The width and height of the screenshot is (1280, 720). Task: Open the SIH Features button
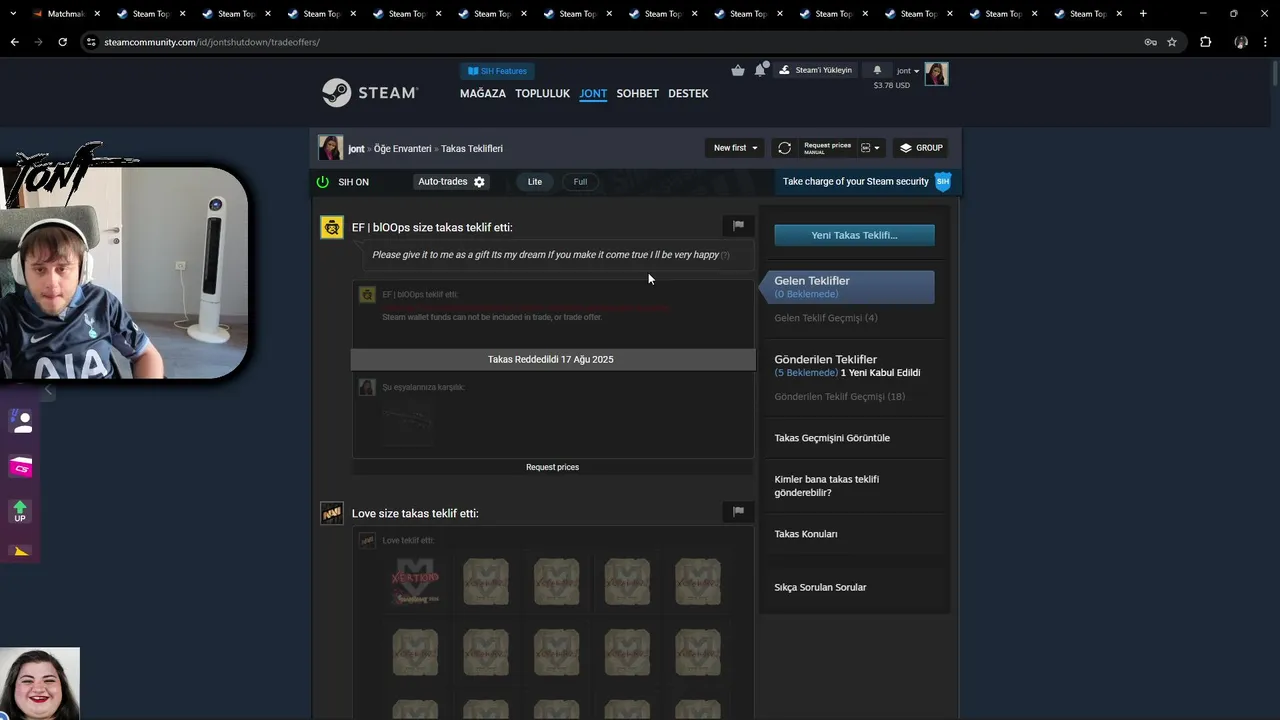click(498, 71)
